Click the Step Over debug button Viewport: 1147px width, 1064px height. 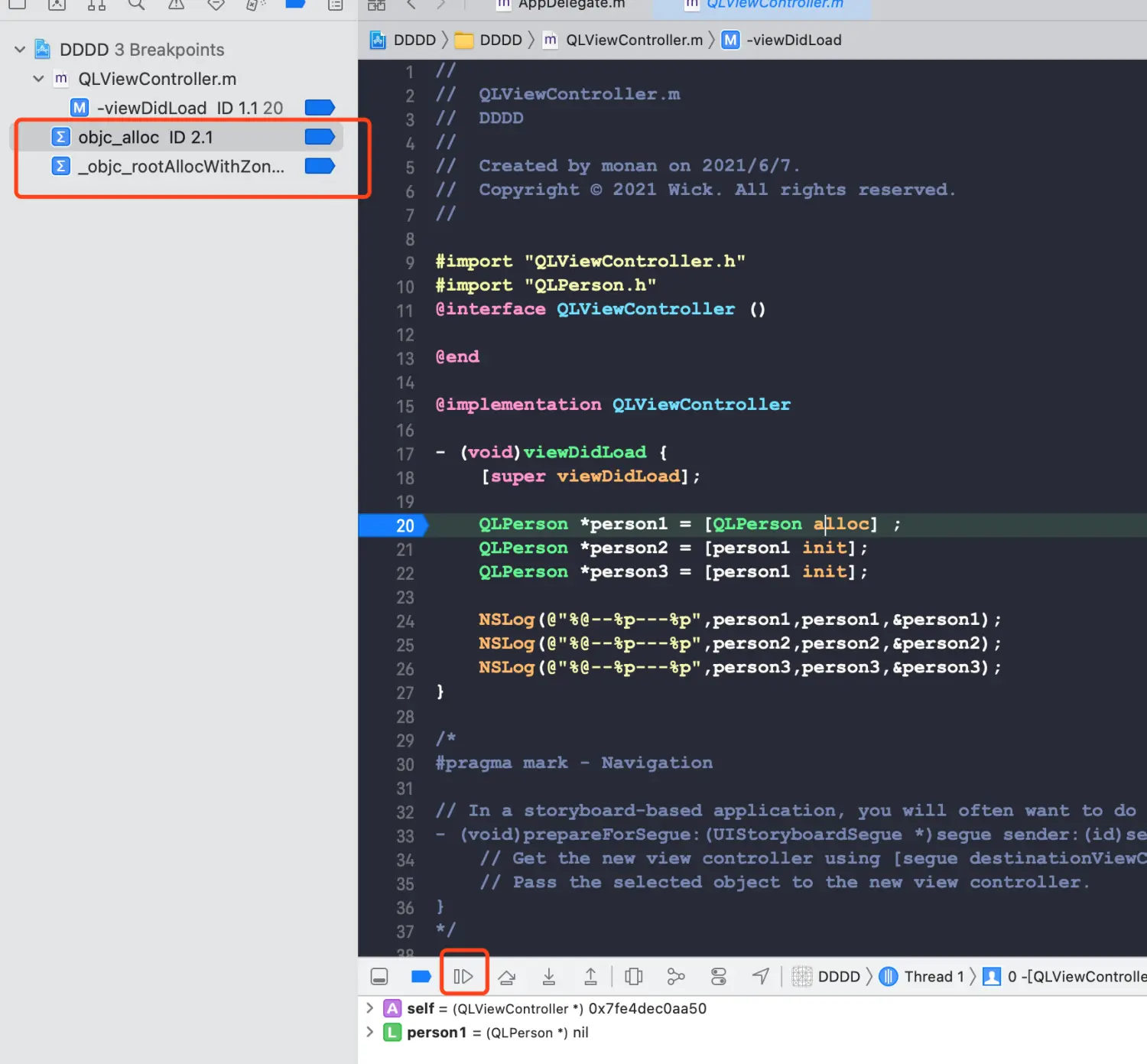point(506,976)
